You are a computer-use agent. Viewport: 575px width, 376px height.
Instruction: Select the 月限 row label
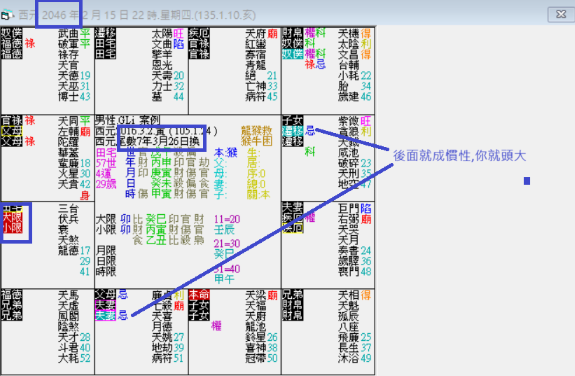106,251
